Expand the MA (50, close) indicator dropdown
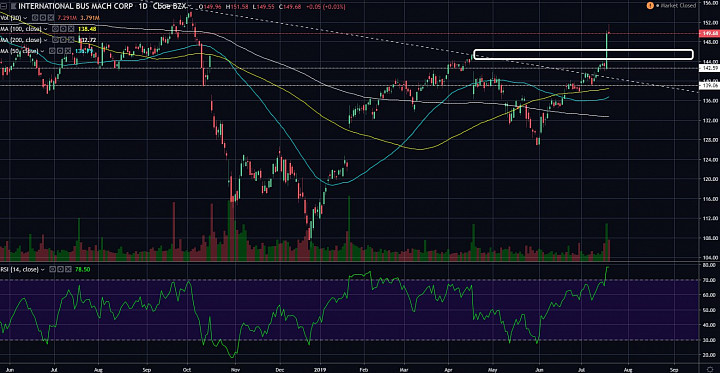 point(42,51)
